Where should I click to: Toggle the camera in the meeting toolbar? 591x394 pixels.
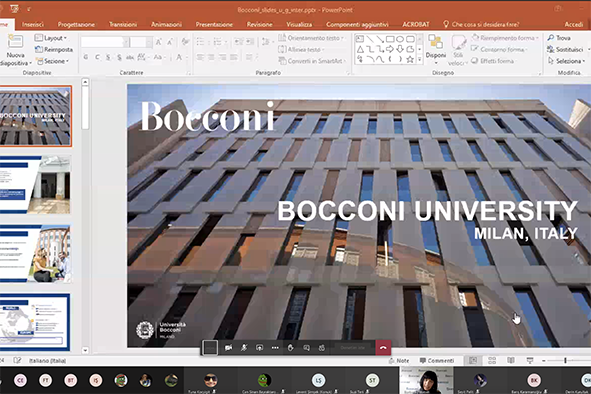click(228, 347)
